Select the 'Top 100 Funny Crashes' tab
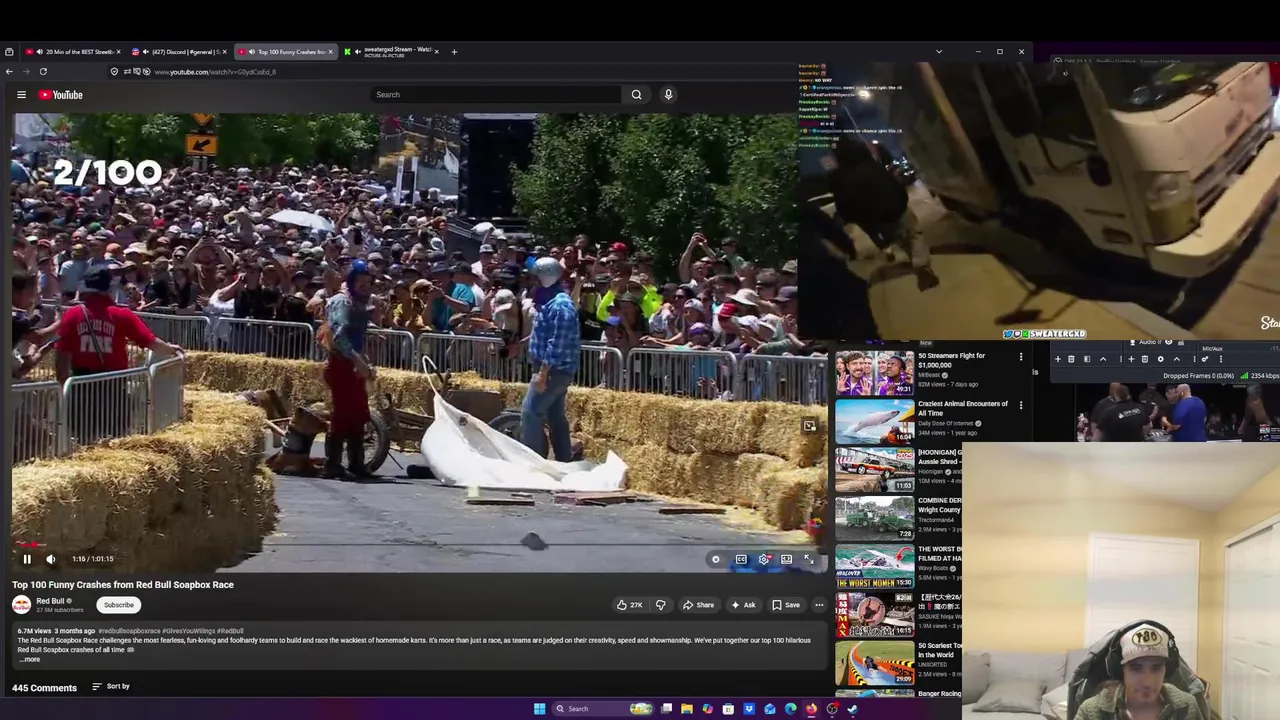This screenshot has width=1280, height=720. pos(285,52)
